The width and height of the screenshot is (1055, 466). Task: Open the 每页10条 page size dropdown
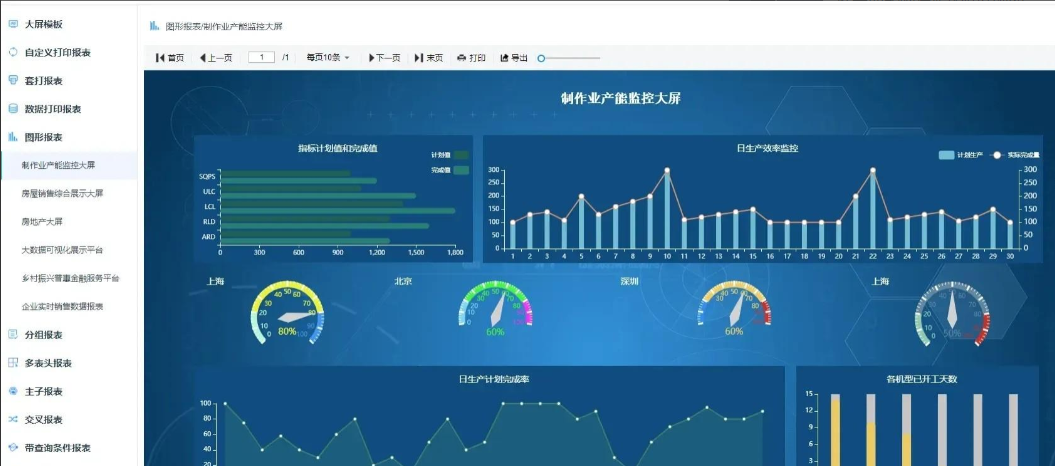328,58
